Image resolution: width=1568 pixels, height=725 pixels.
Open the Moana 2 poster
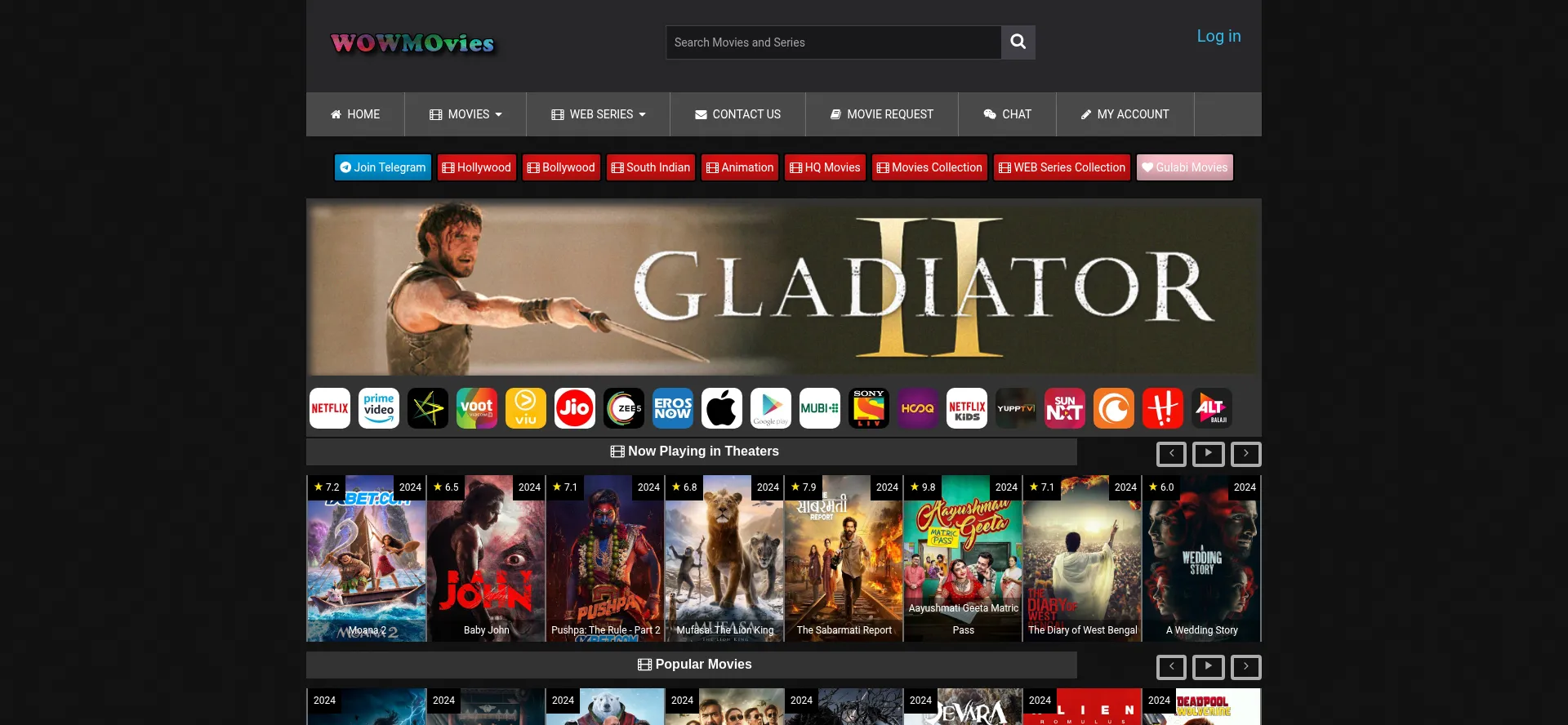[367, 558]
